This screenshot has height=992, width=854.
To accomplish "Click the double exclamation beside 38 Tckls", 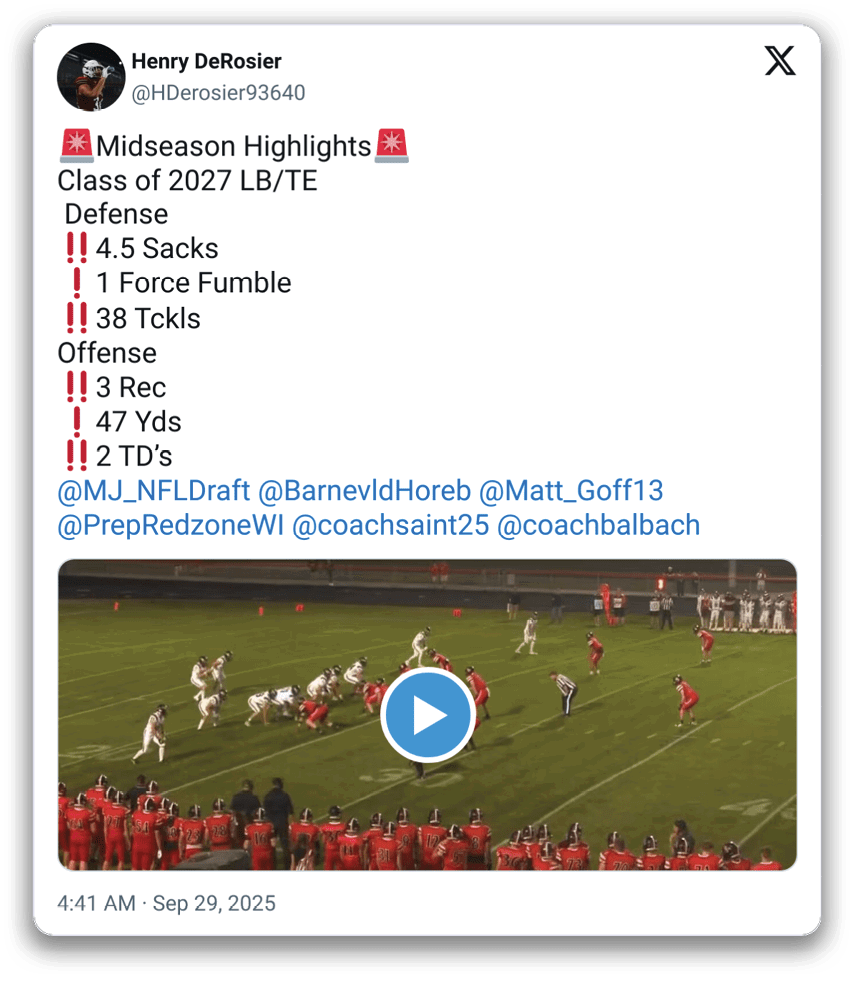I will coord(77,318).
